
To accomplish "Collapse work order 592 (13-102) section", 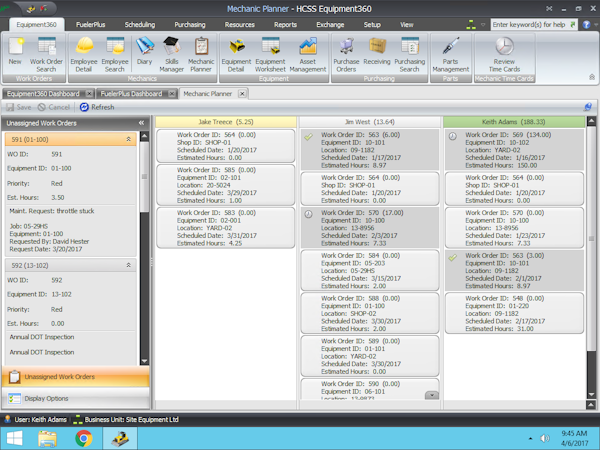I will pyautogui.click(x=129, y=265).
